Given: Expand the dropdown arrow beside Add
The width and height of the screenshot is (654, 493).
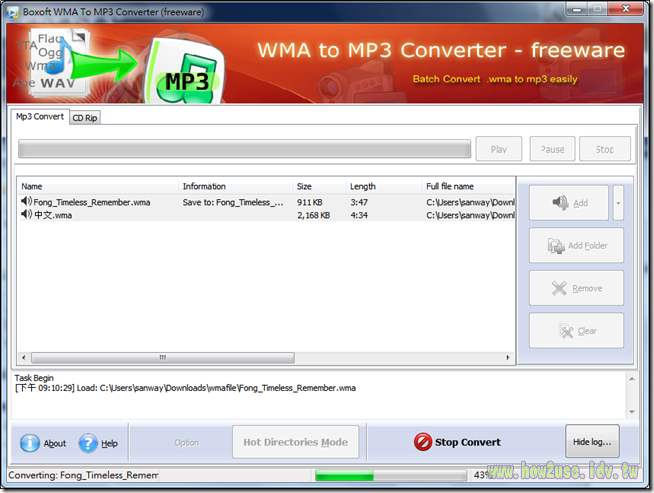Looking at the screenshot, I should [619, 203].
